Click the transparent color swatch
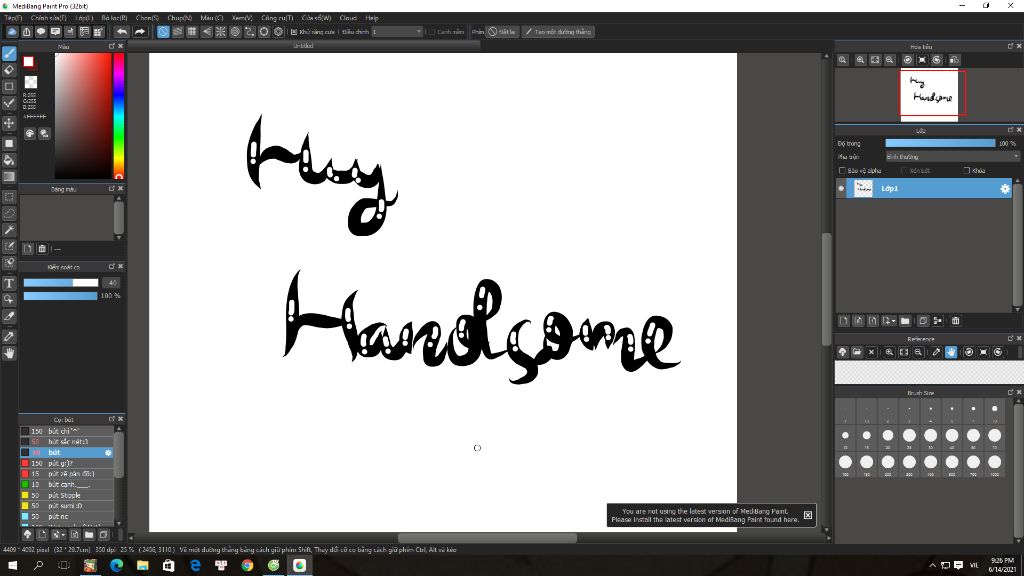Screen dimensions: 1024x576 pyautogui.click(x=31, y=82)
